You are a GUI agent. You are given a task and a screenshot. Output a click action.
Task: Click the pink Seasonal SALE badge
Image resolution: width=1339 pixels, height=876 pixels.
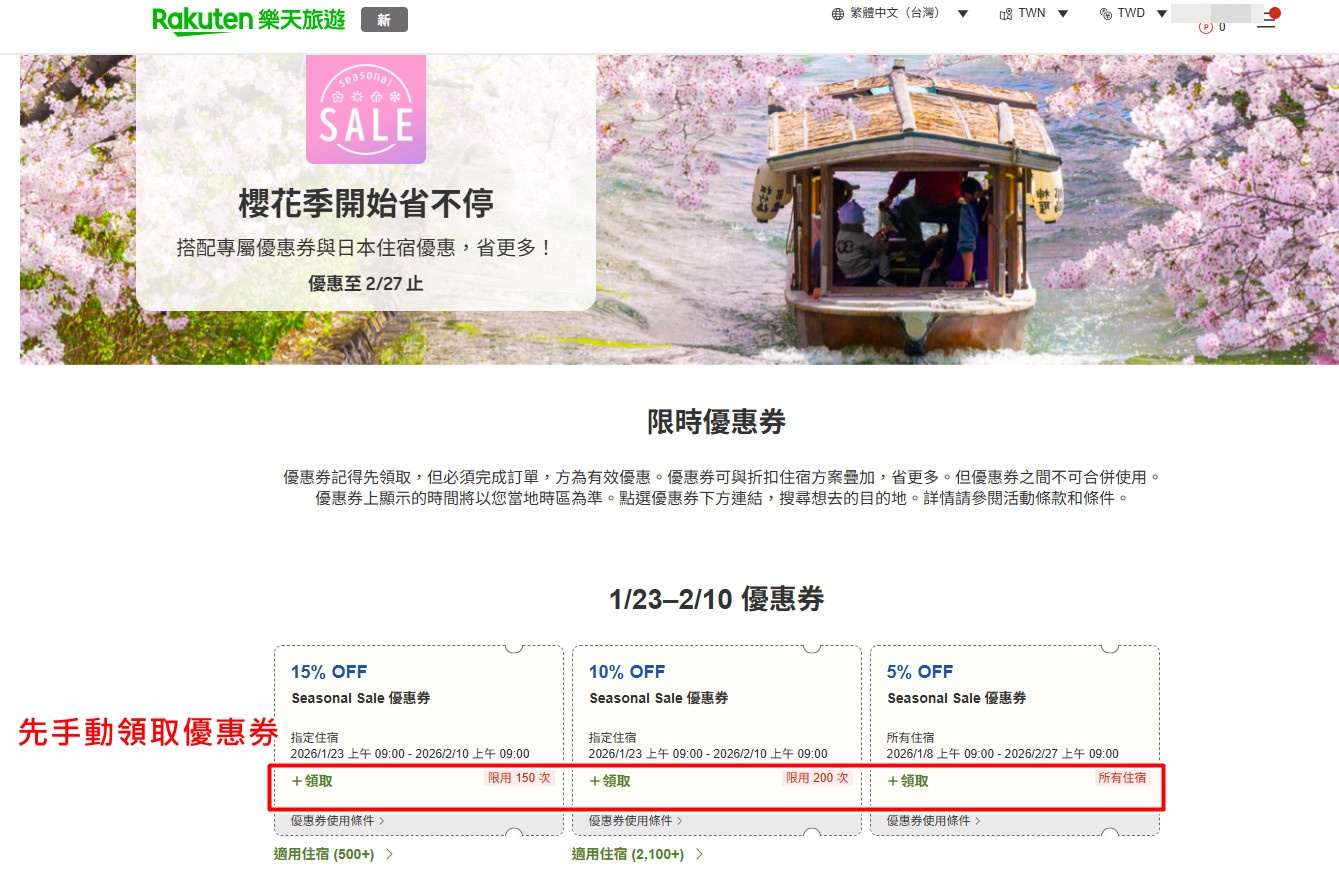365,109
